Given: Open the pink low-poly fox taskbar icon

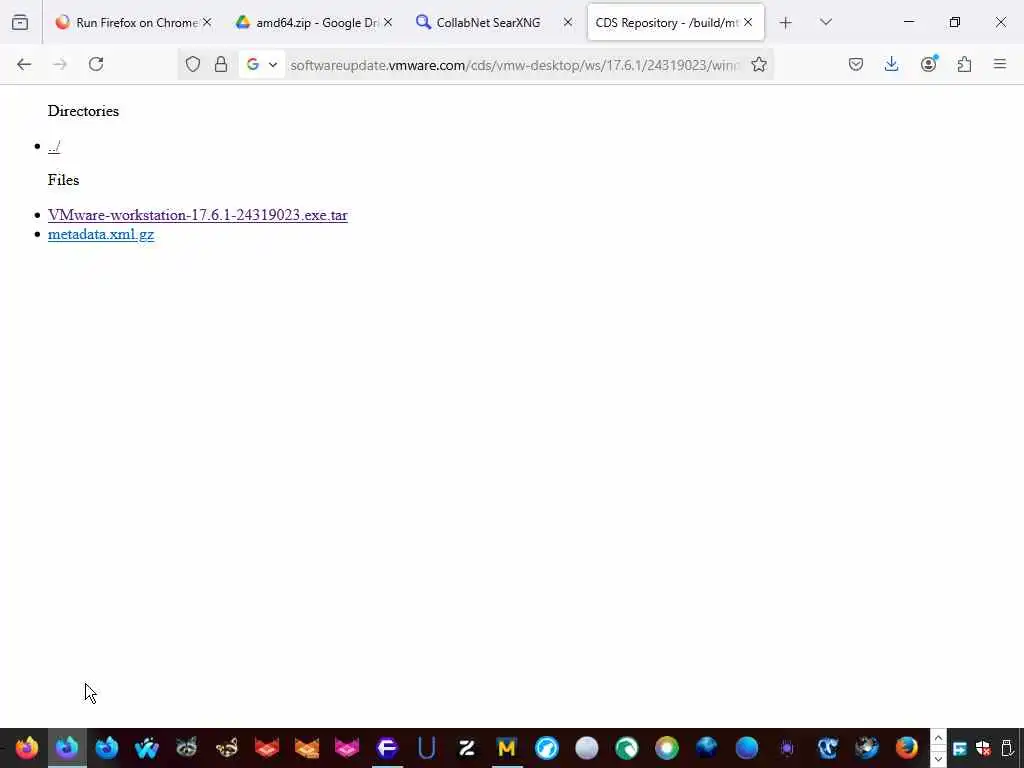Looking at the screenshot, I should click(347, 748).
